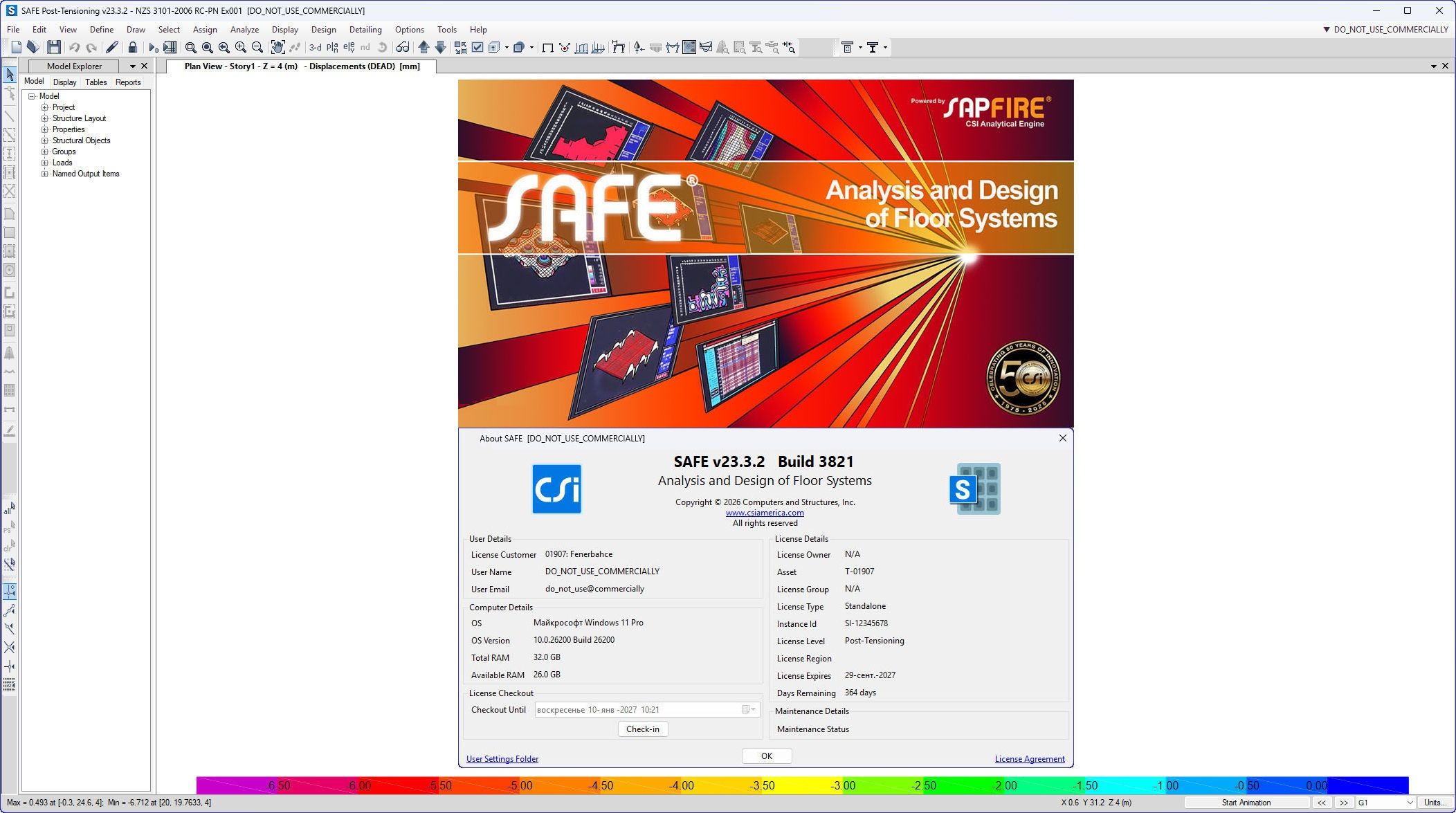Open the File menu
Viewport: 1456px width, 813px height.
(x=13, y=30)
